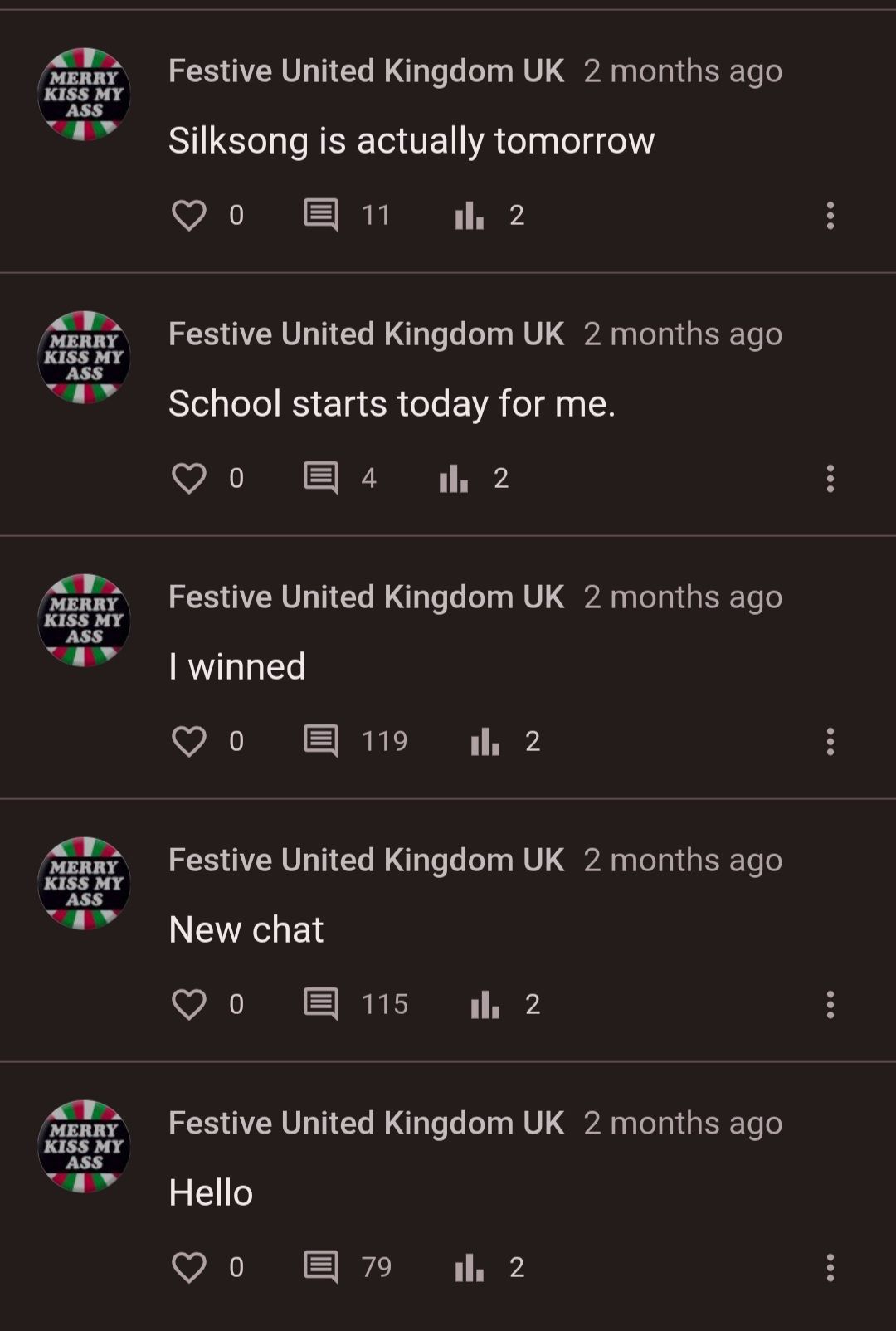The width and height of the screenshot is (896, 1331).
Task: Open three-dot menu for 'Silksong' post
Action: coord(830,215)
